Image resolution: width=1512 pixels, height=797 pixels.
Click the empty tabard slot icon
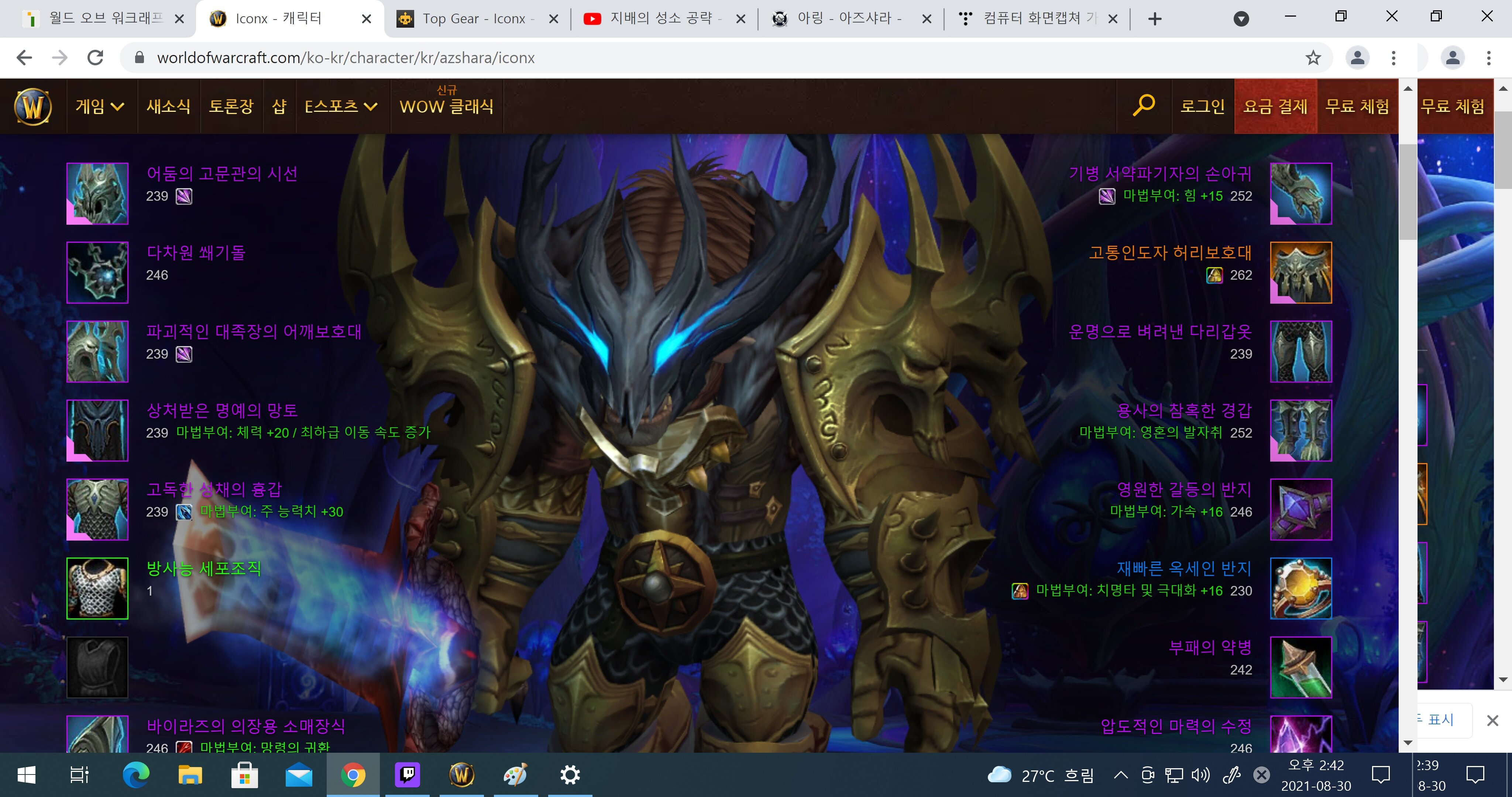pos(97,667)
